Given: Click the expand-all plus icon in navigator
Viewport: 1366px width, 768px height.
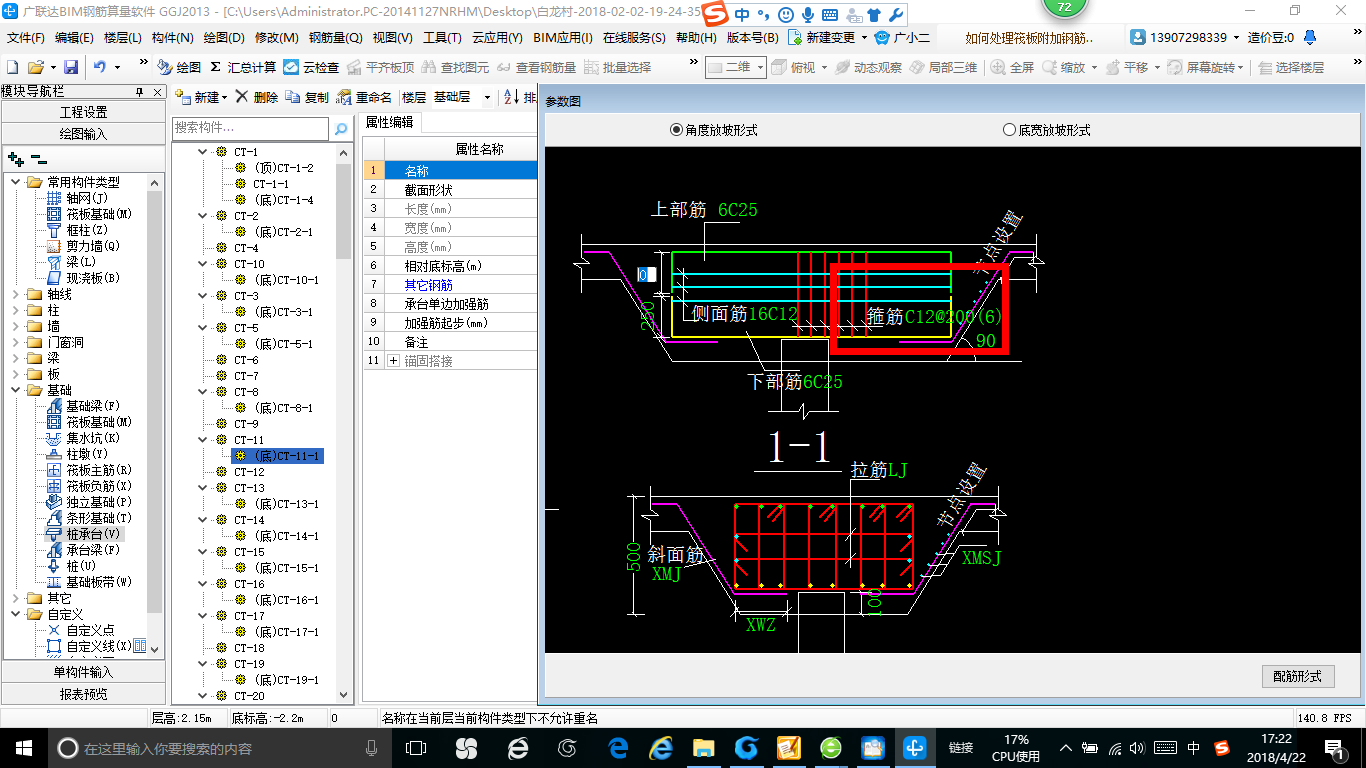Looking at the screenshot, I should pyautogui.click(x=15, y=158).
